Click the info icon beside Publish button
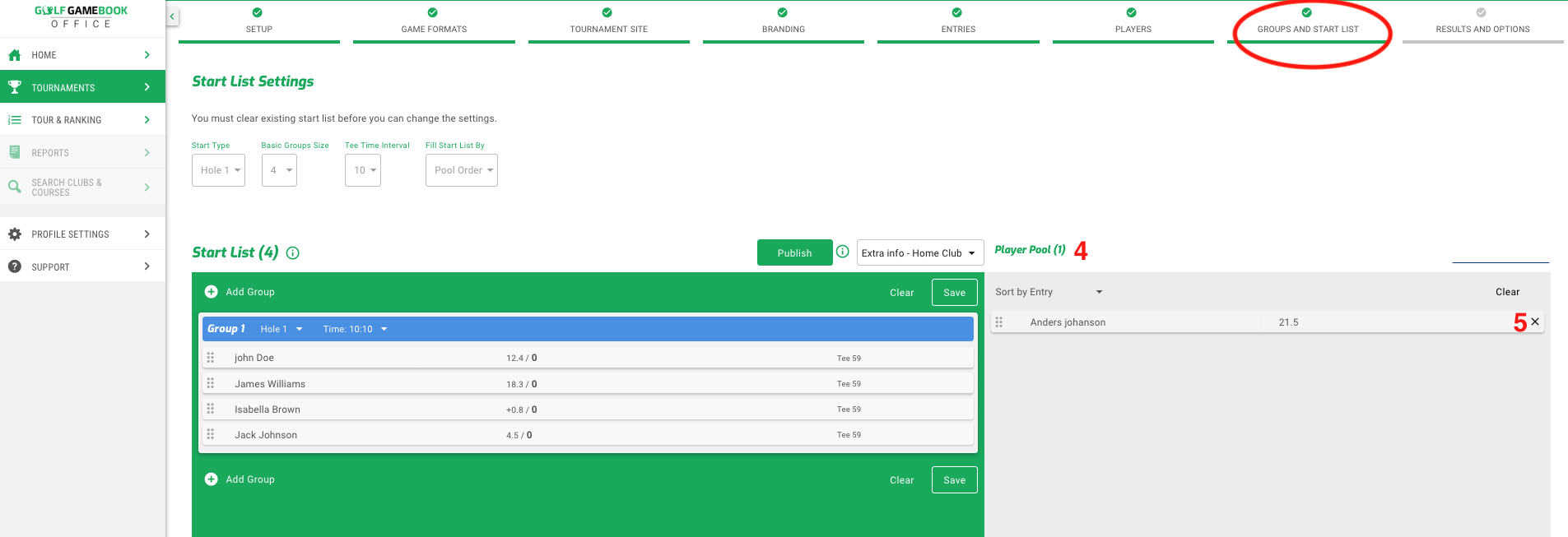The height and width of the screenshot is (537, 1568). point(842,252)
